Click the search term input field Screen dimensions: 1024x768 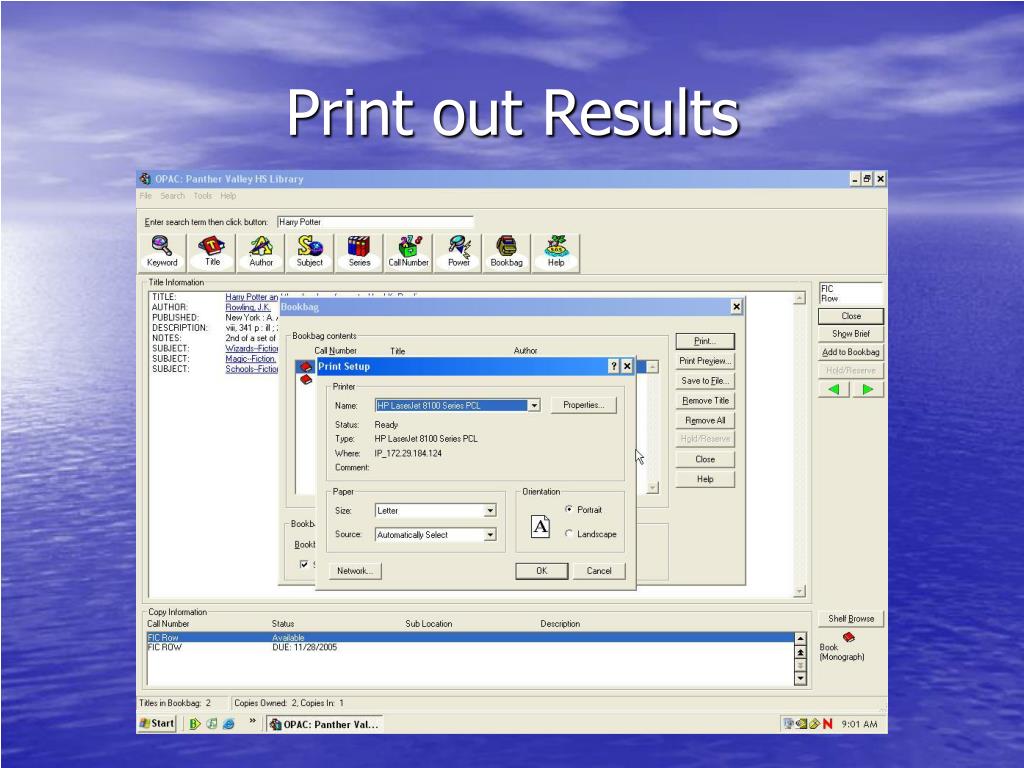coord(375,222)
